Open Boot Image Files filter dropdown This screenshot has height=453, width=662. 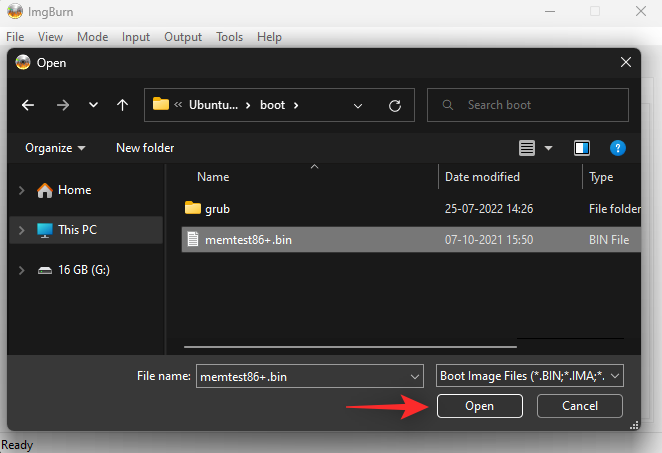pyautogui.click(x=529, y=376)
